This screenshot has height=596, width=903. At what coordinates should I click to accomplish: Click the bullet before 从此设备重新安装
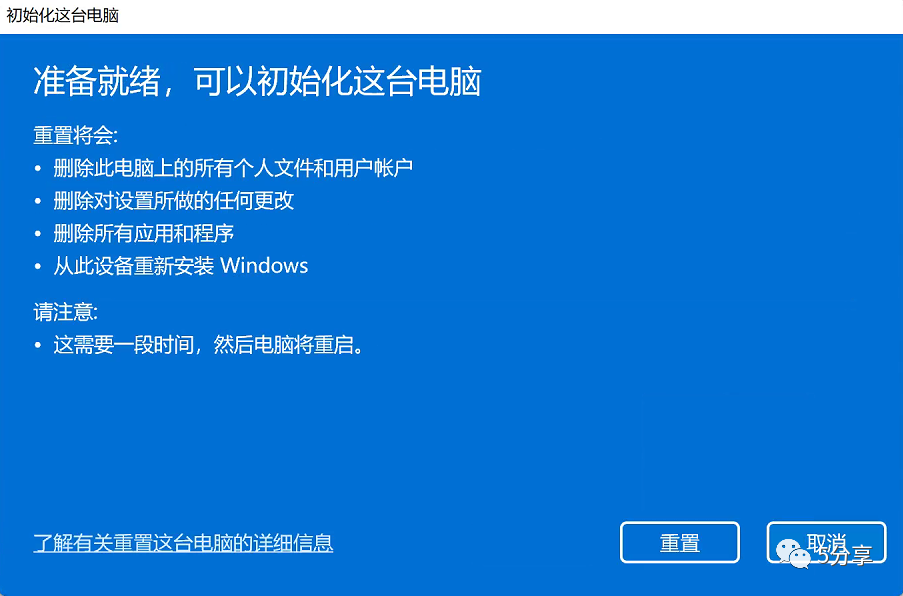(38, 266)
